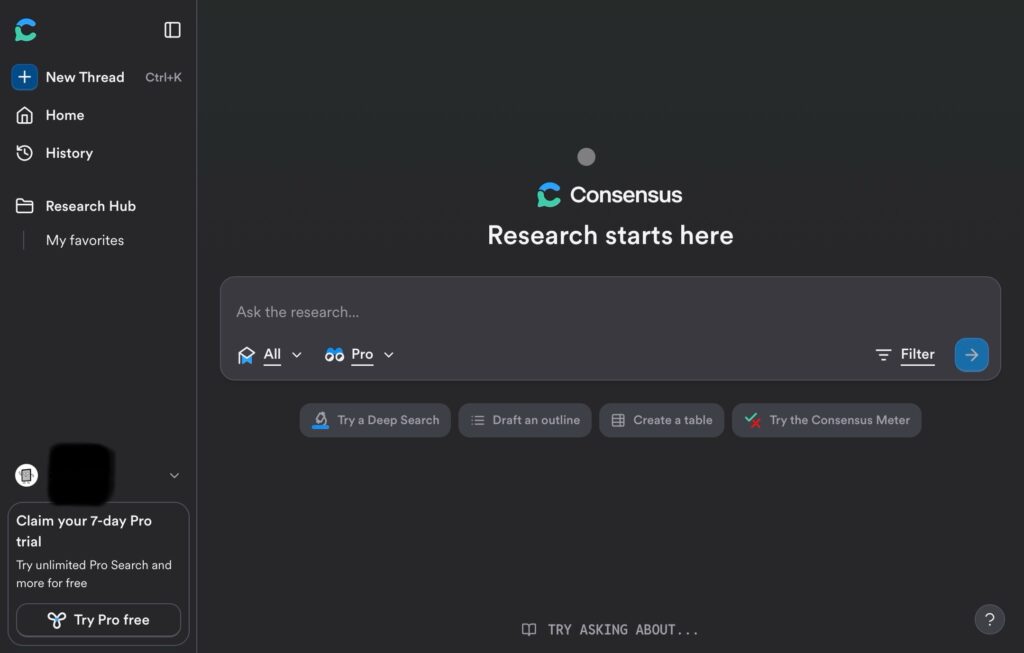The width and height of the screenshot is (1024, 653).
Task: Expand the user account chevron menu
Action: (x=174, y=476)
